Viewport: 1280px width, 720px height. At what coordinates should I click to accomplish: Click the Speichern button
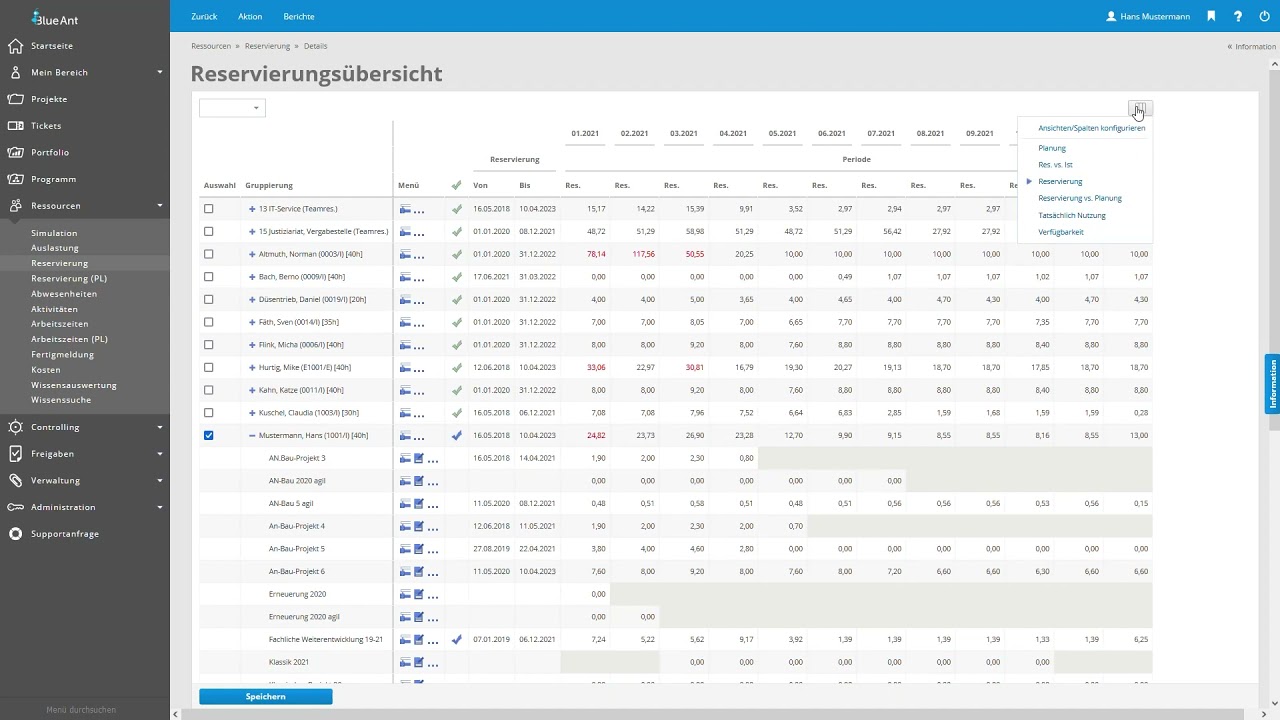(265, 696)
